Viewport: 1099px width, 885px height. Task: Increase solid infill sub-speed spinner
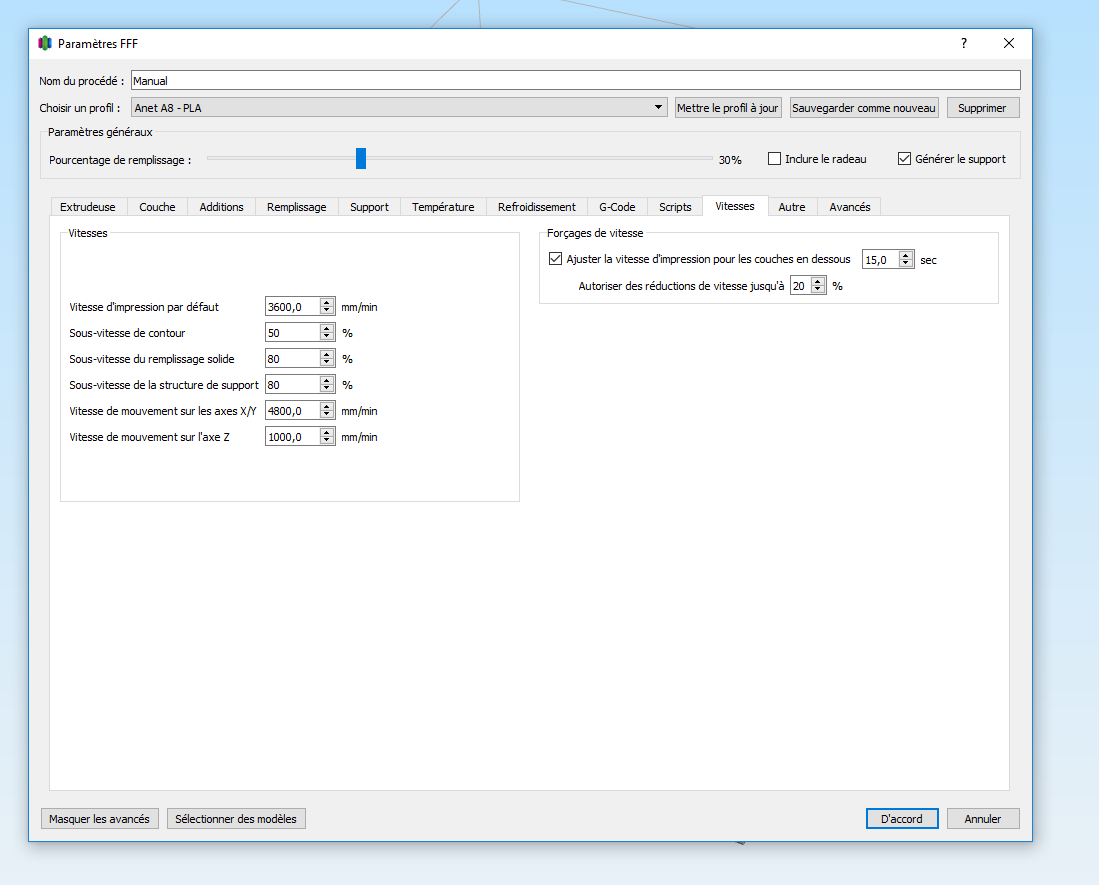click(x=327, y=355)
